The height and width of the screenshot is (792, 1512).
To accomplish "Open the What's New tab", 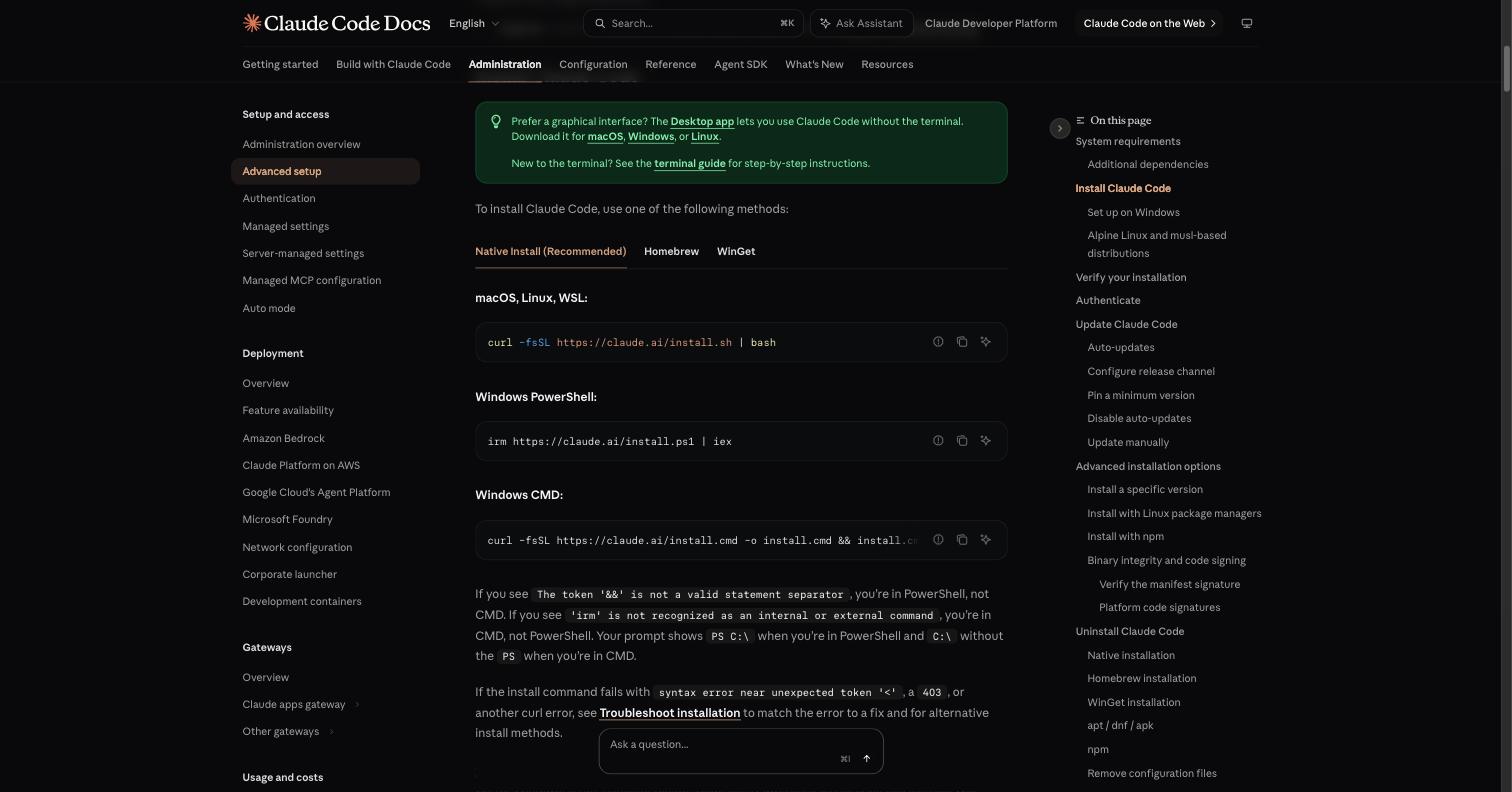I will (814, 64).
